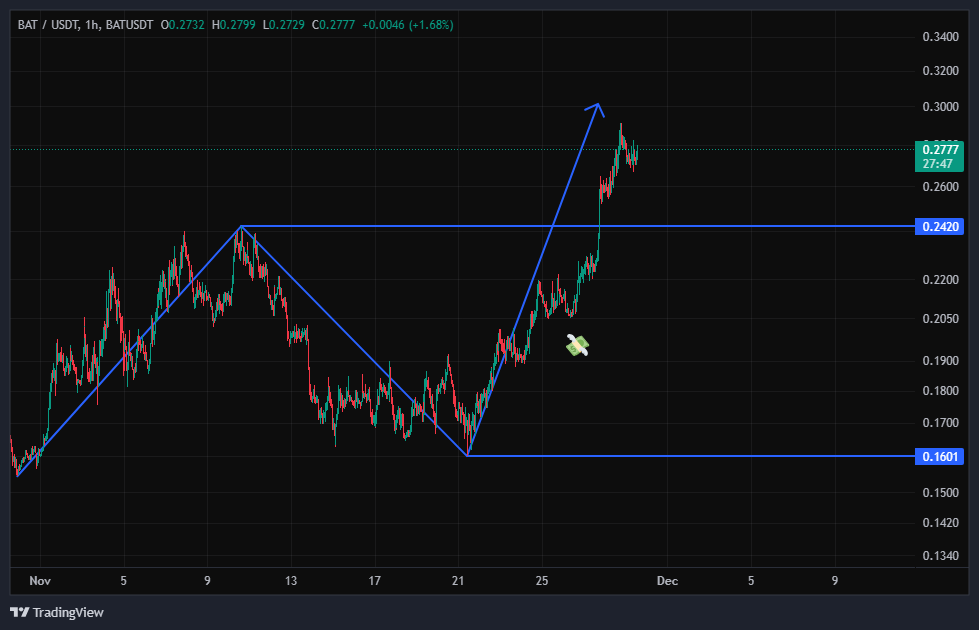Image resolution: width=979 pixels, height=630 pixels.
Task: Click the green 0.2777 current price label
Action: 940,150
